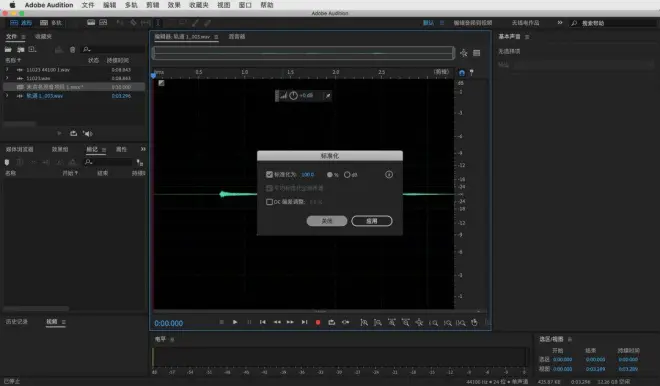Select the Time Selection tool in toolbar
This screenshot has width=660, height=386.
pos(158,23)
